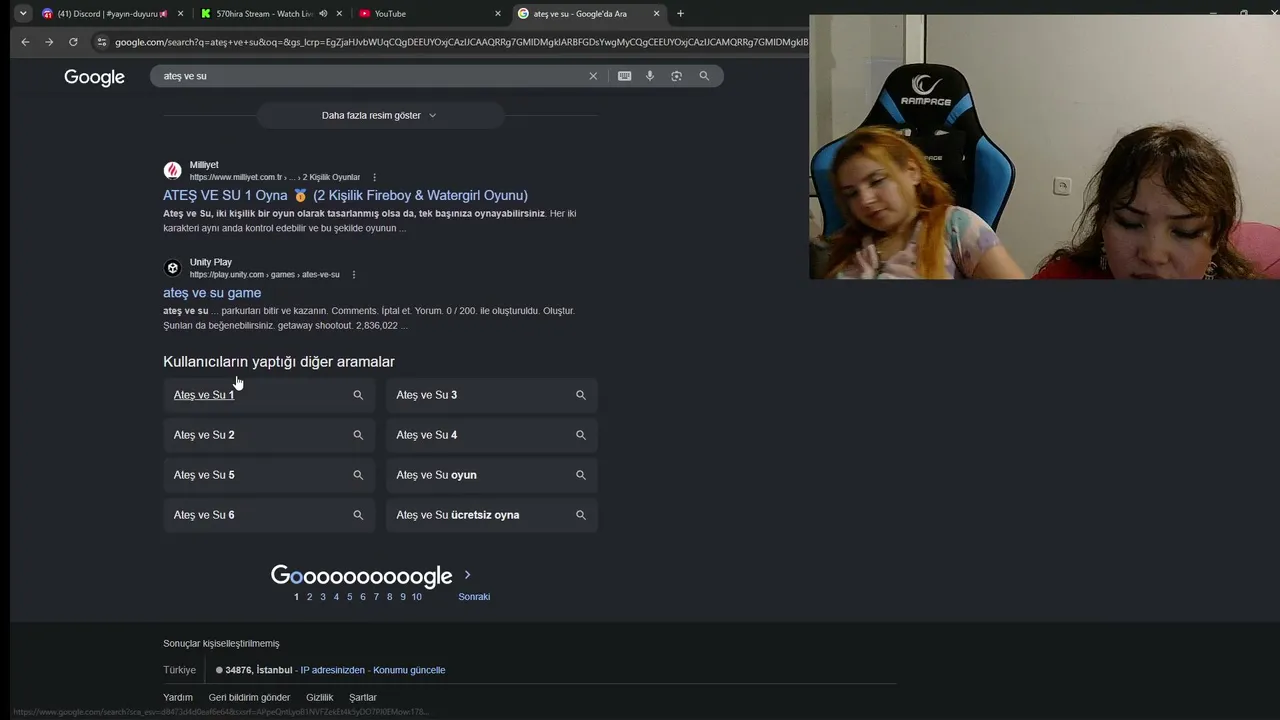1280x720 pixels.
Task: Open a new browser tab
Action: coord(680,14)
